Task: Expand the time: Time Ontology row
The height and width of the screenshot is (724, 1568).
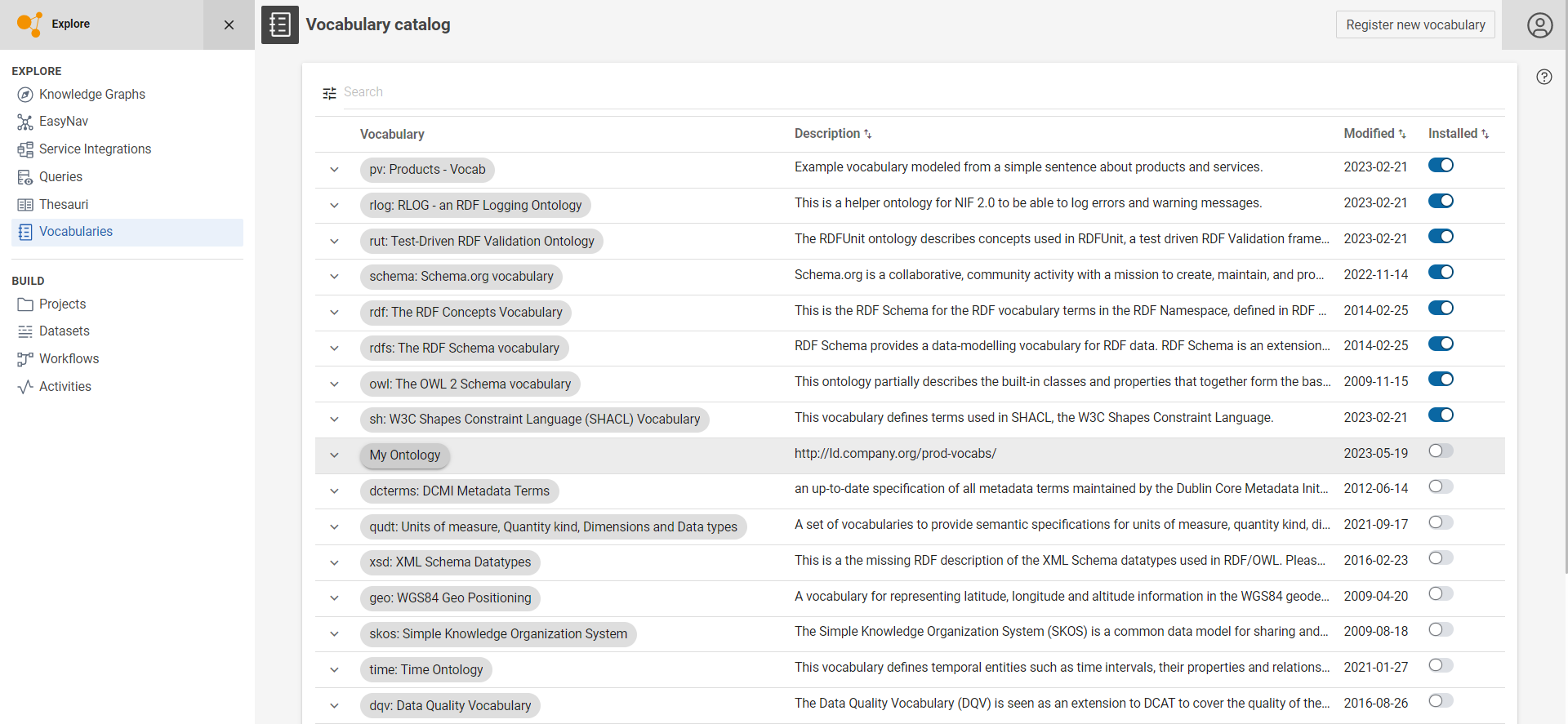Action: point(334,670)
